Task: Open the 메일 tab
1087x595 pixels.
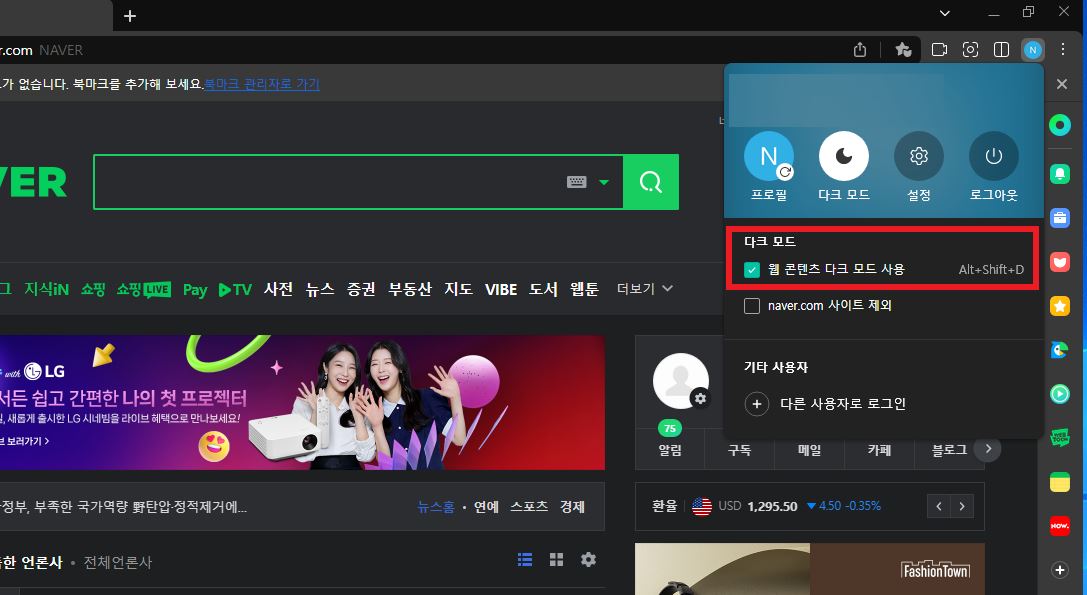Action: pyautogui.click(x=809, y=450)
